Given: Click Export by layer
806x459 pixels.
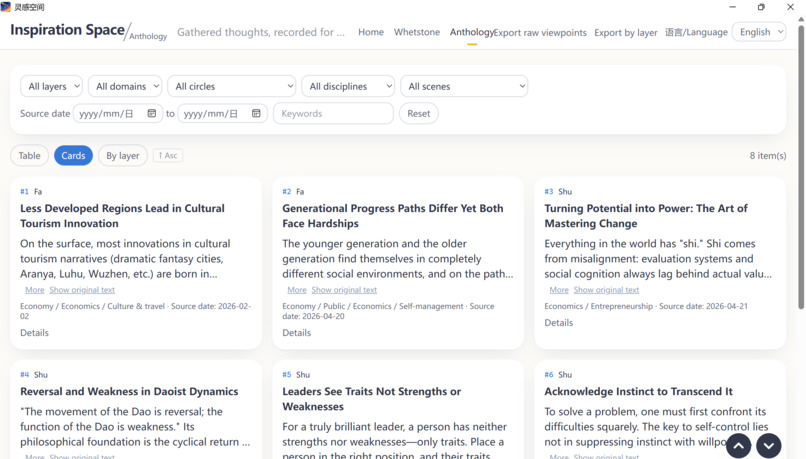Looking at the screenshot, I should [626, 32].
